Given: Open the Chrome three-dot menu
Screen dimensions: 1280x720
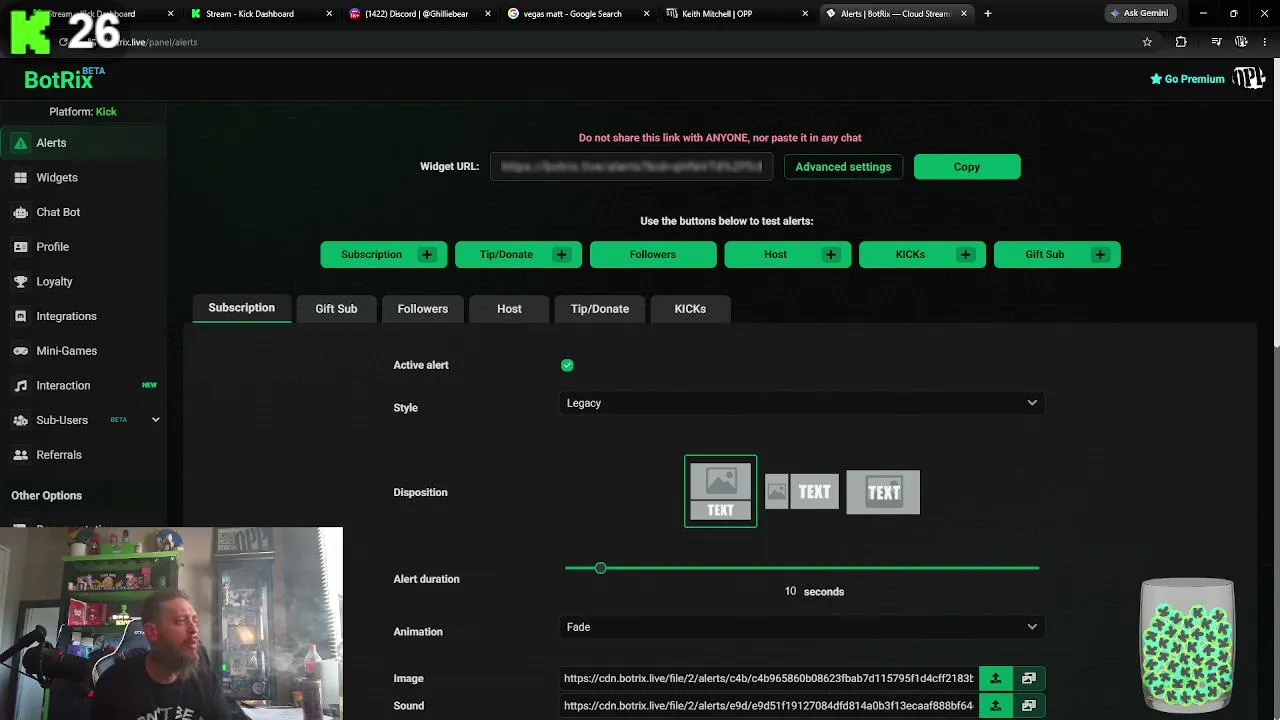Looking at the screenshot, I should click(x=1265, y=42).
